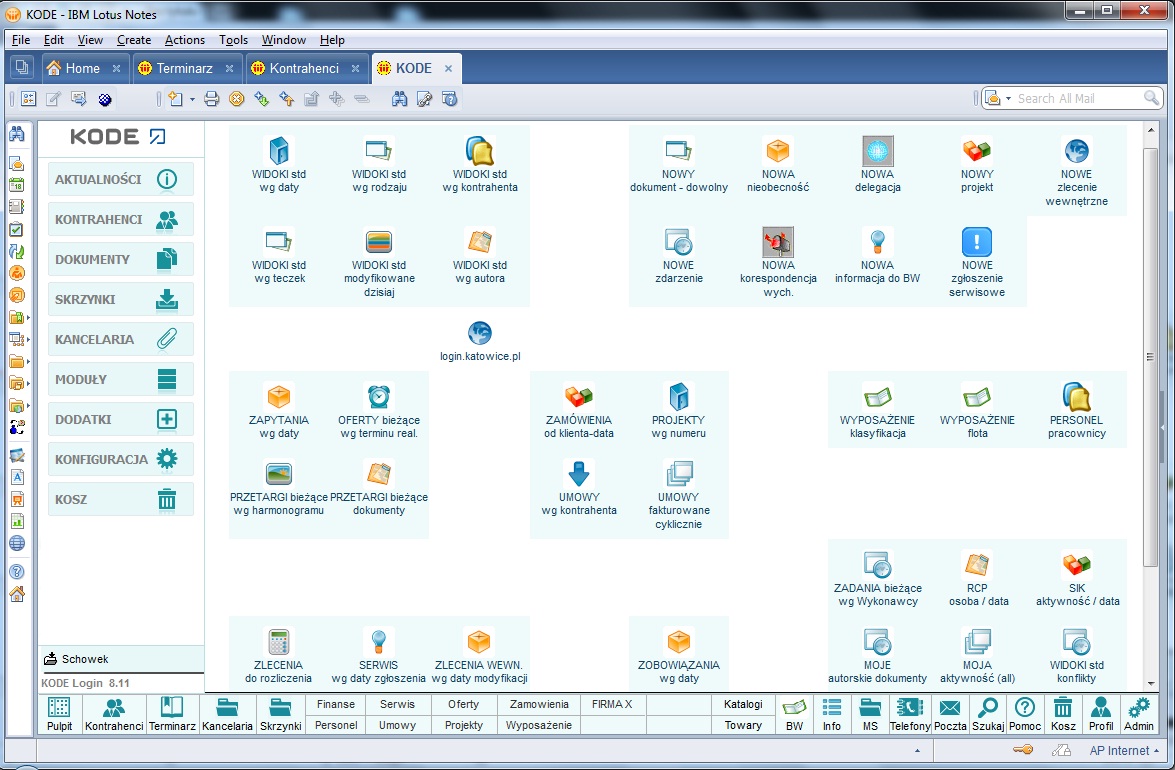Click Katalogi in bottom navigation
Screen dimensions: 1175x770
click(x=743, y=704)
